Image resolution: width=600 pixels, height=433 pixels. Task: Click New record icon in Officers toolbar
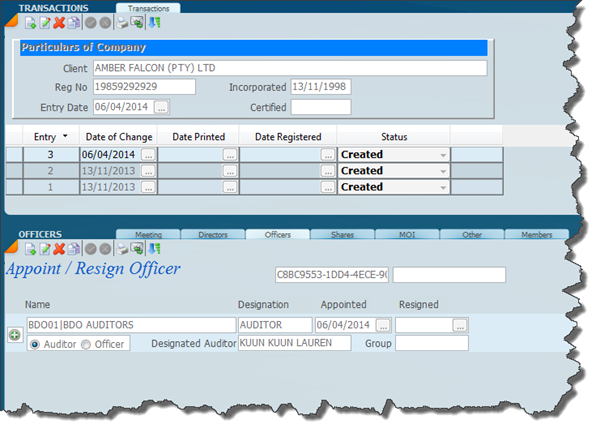point(28,249)
